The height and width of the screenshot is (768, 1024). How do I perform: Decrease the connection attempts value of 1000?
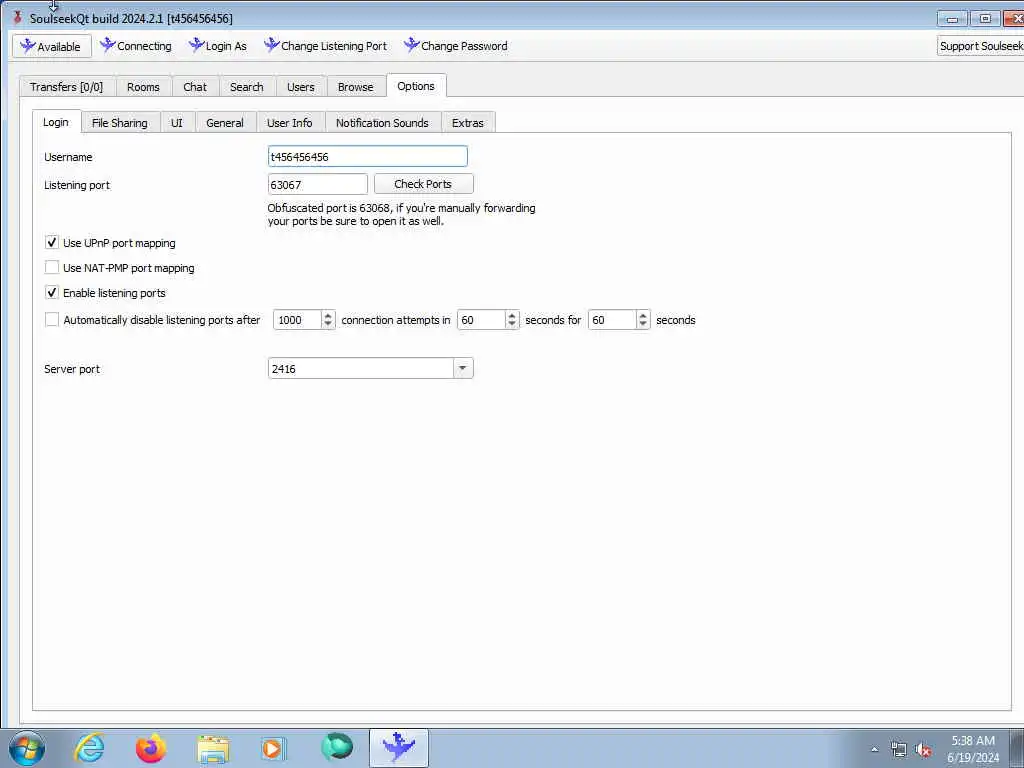tap(328, 325)
